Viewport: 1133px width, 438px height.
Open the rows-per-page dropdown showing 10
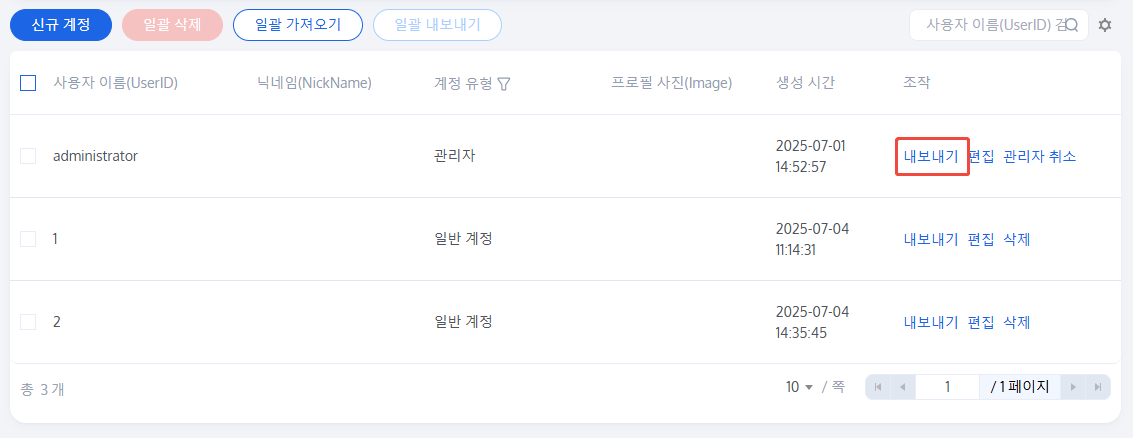[x=799, y=387]
